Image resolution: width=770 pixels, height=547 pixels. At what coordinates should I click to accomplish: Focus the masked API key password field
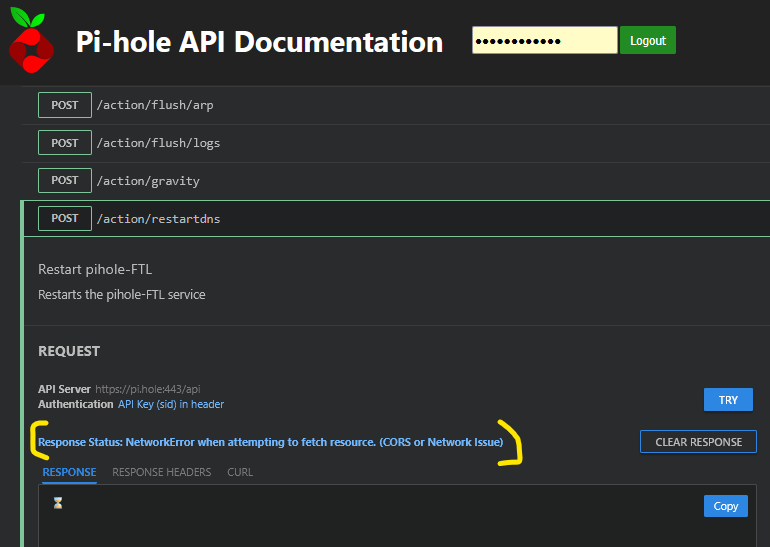click(x=544, y=41)
